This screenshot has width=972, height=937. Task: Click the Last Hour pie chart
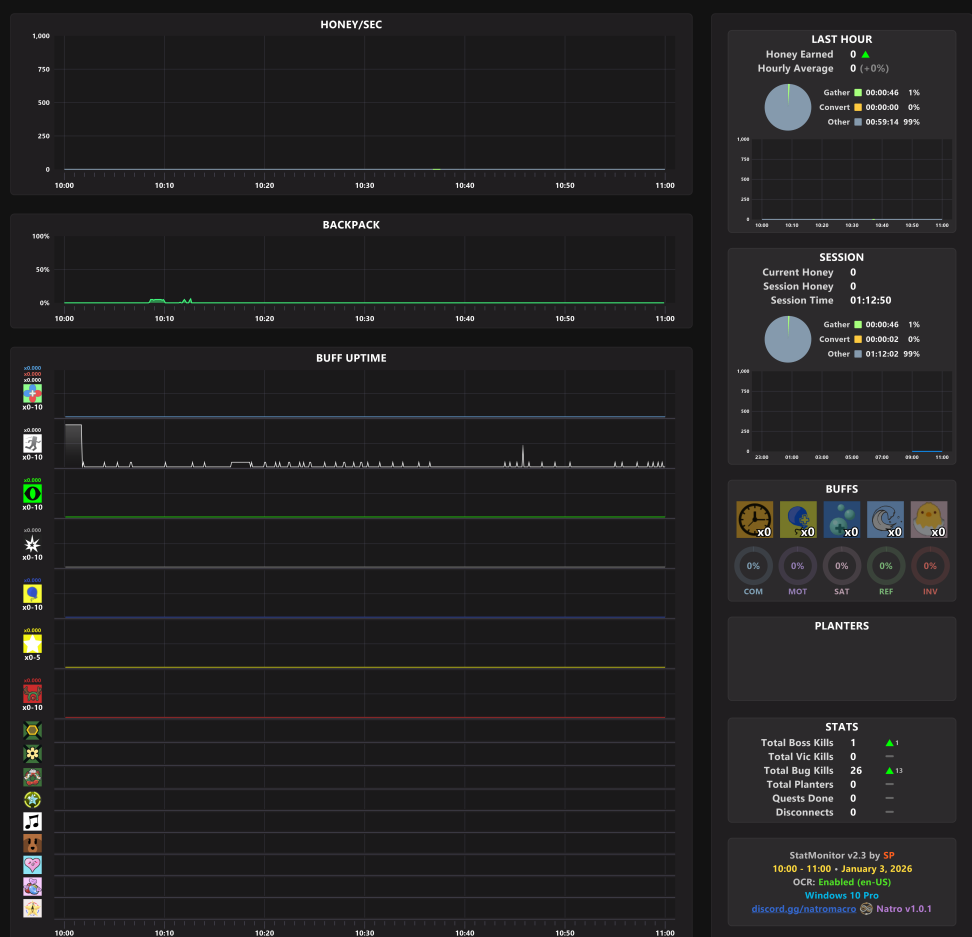[788, 107]
